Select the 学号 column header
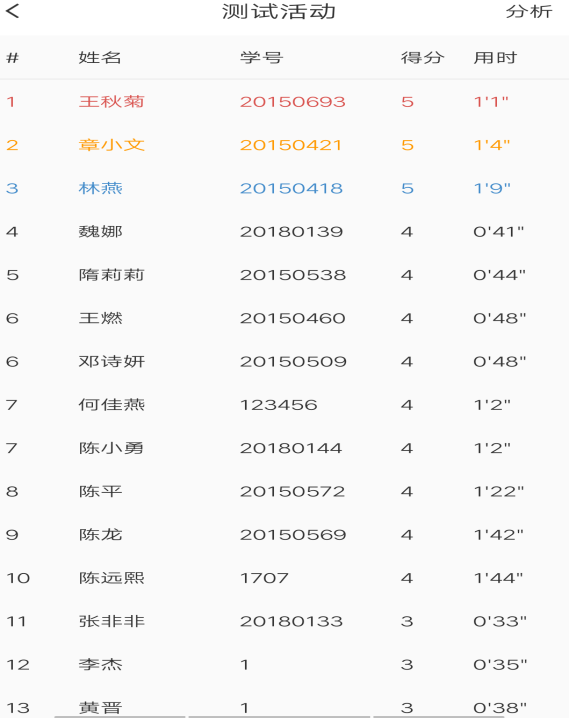This screenshot has width=569, height=718. 261,58
